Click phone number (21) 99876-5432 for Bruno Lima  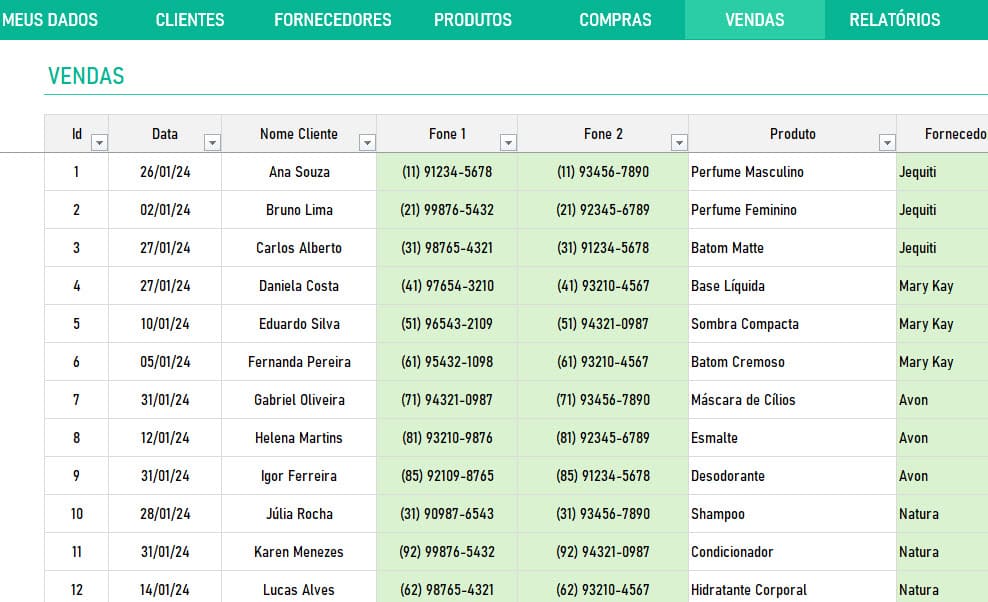(446, 210)
